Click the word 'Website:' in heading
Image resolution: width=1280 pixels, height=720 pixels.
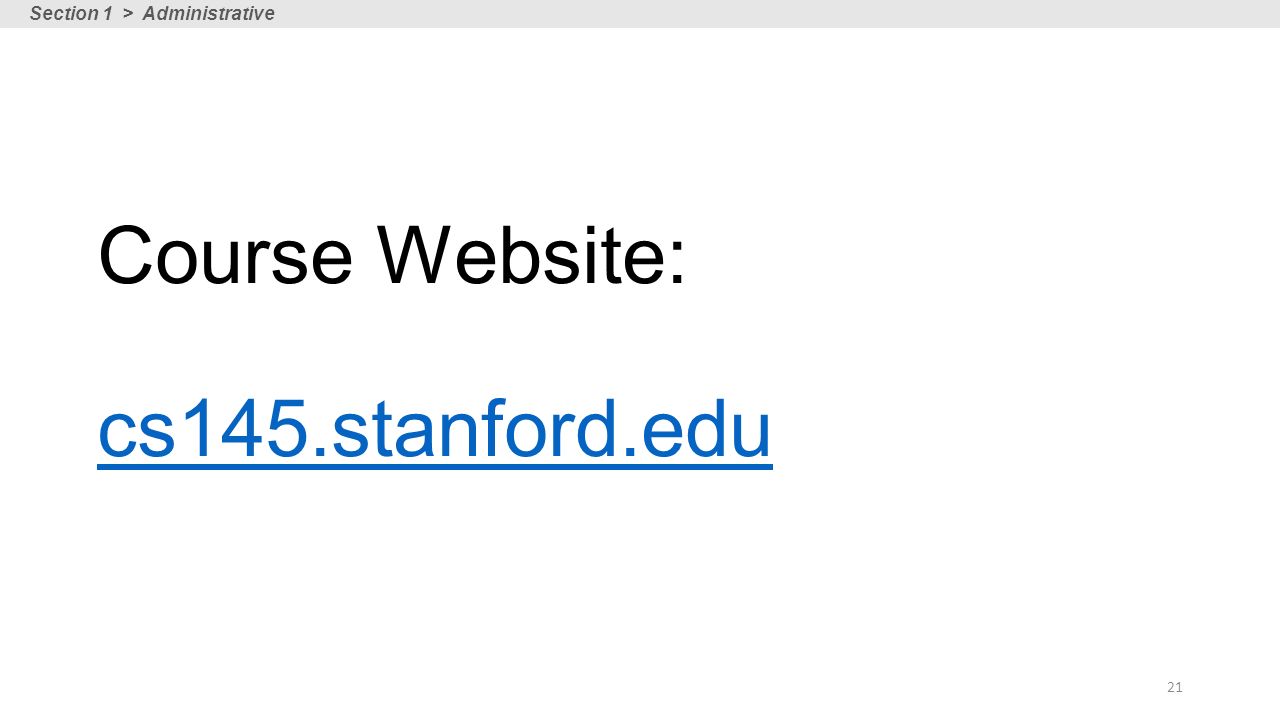click(532, 256)
